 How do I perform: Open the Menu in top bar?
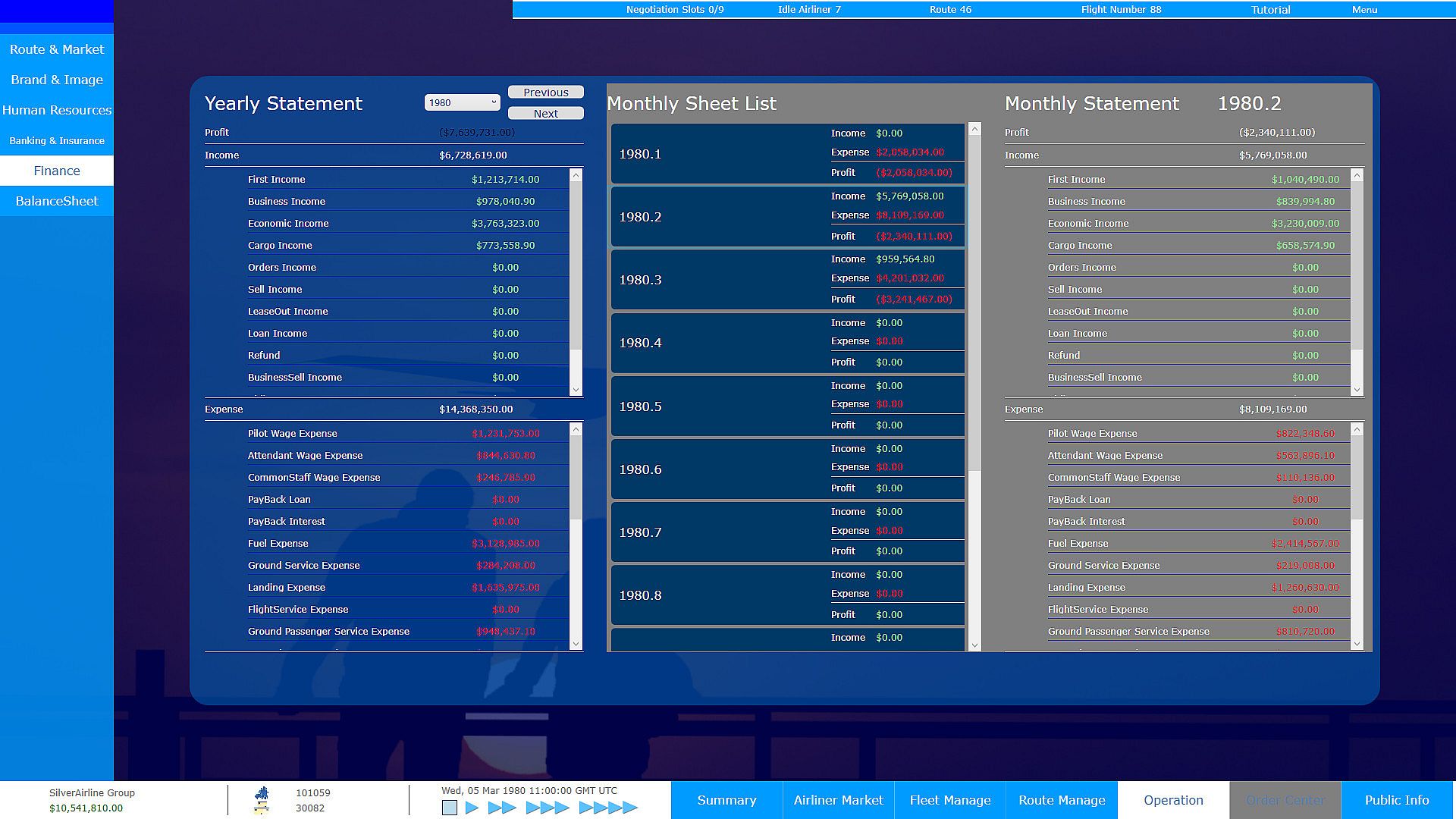1364,10
